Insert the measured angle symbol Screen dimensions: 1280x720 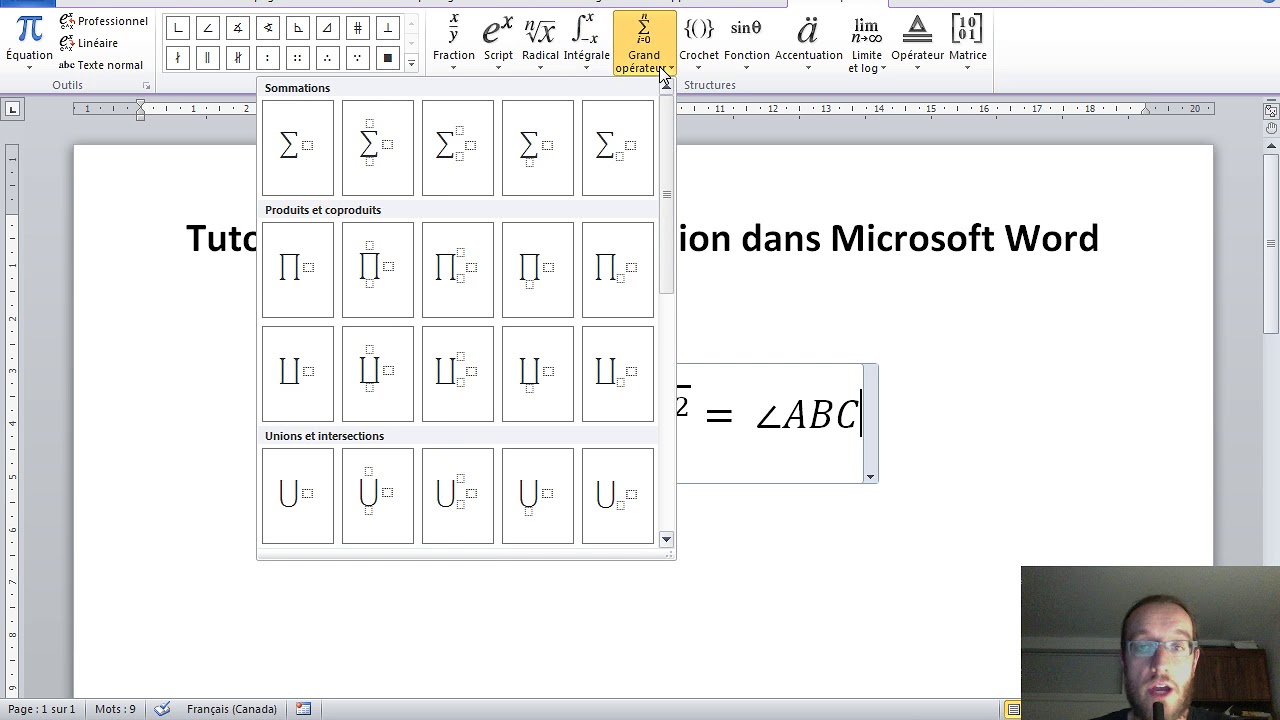pyautogui.click(x=238, y=28)
